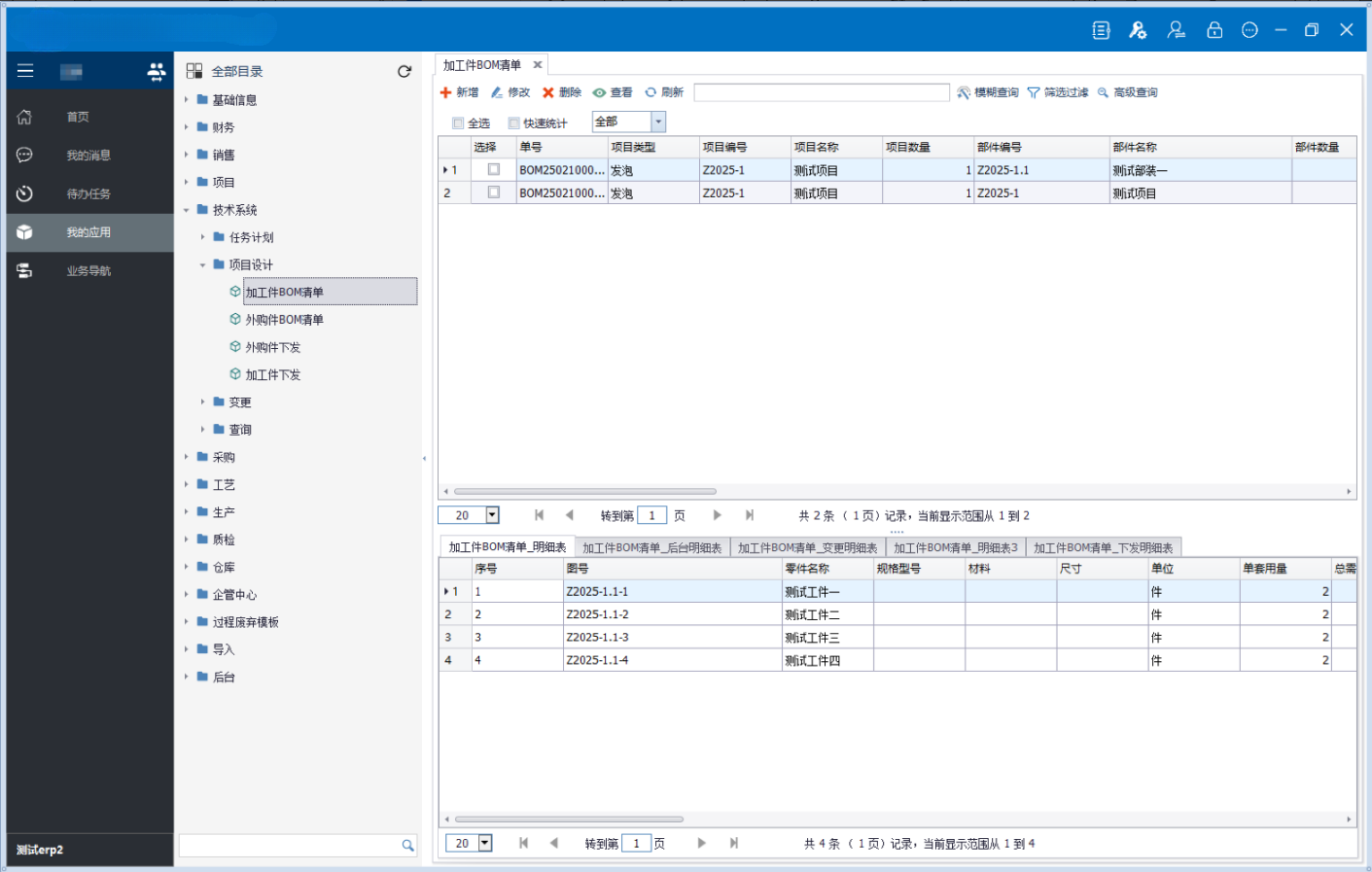
Task: Check the select box for Z2025-1.1 row
Action: (494, 169)
